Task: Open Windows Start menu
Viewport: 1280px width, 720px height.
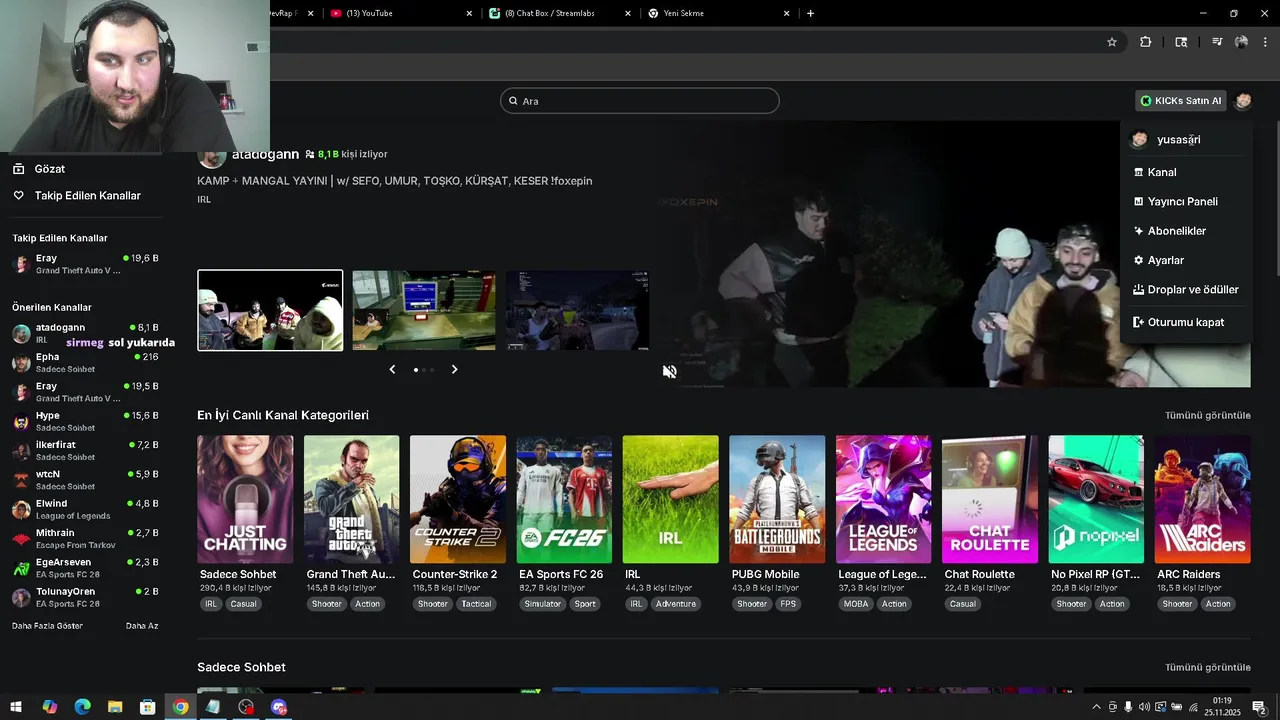Action: click(17, 707)
